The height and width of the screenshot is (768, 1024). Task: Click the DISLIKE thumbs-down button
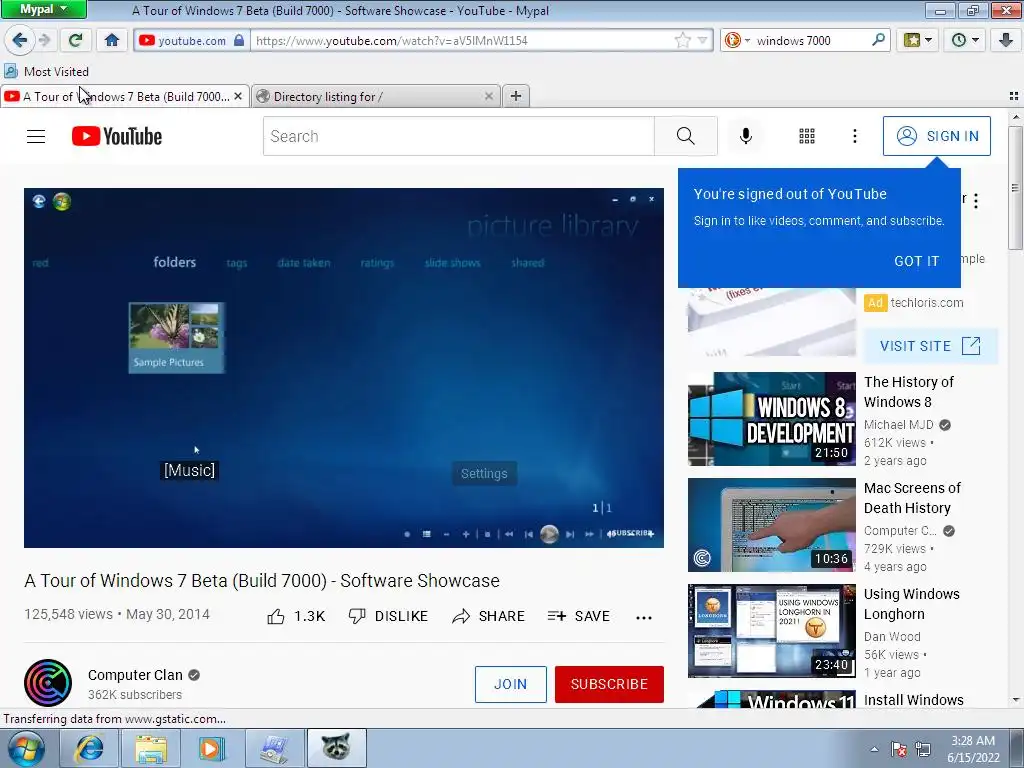388,616
